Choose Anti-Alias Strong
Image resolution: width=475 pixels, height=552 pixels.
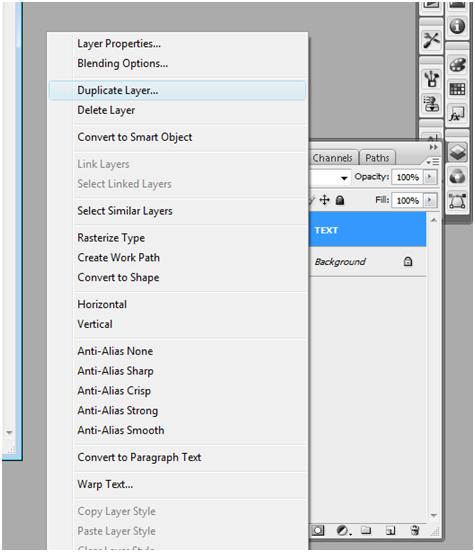pyautogui.click(x=177, y=410)
